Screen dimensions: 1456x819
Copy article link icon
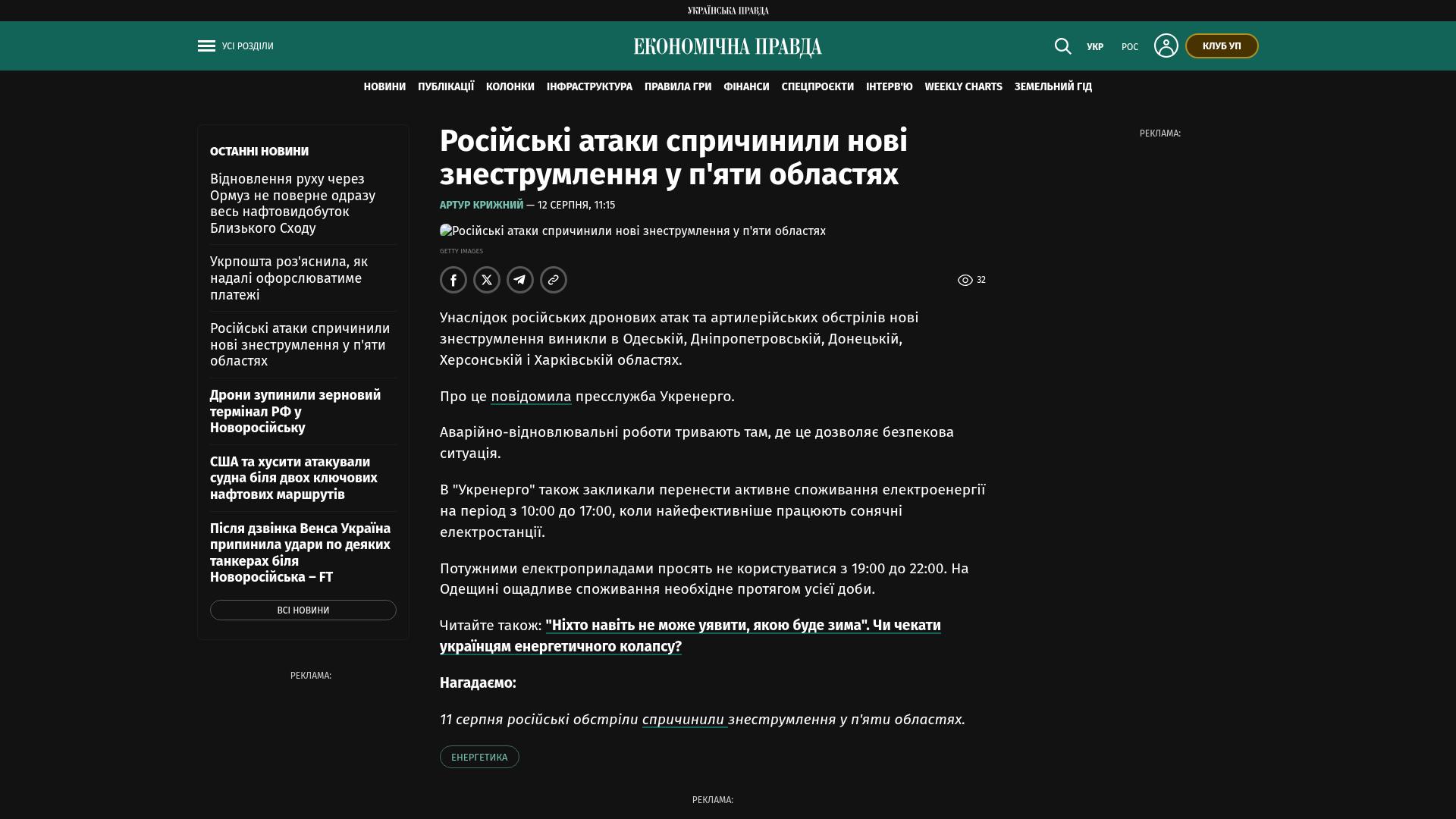[x=554, y=280]
